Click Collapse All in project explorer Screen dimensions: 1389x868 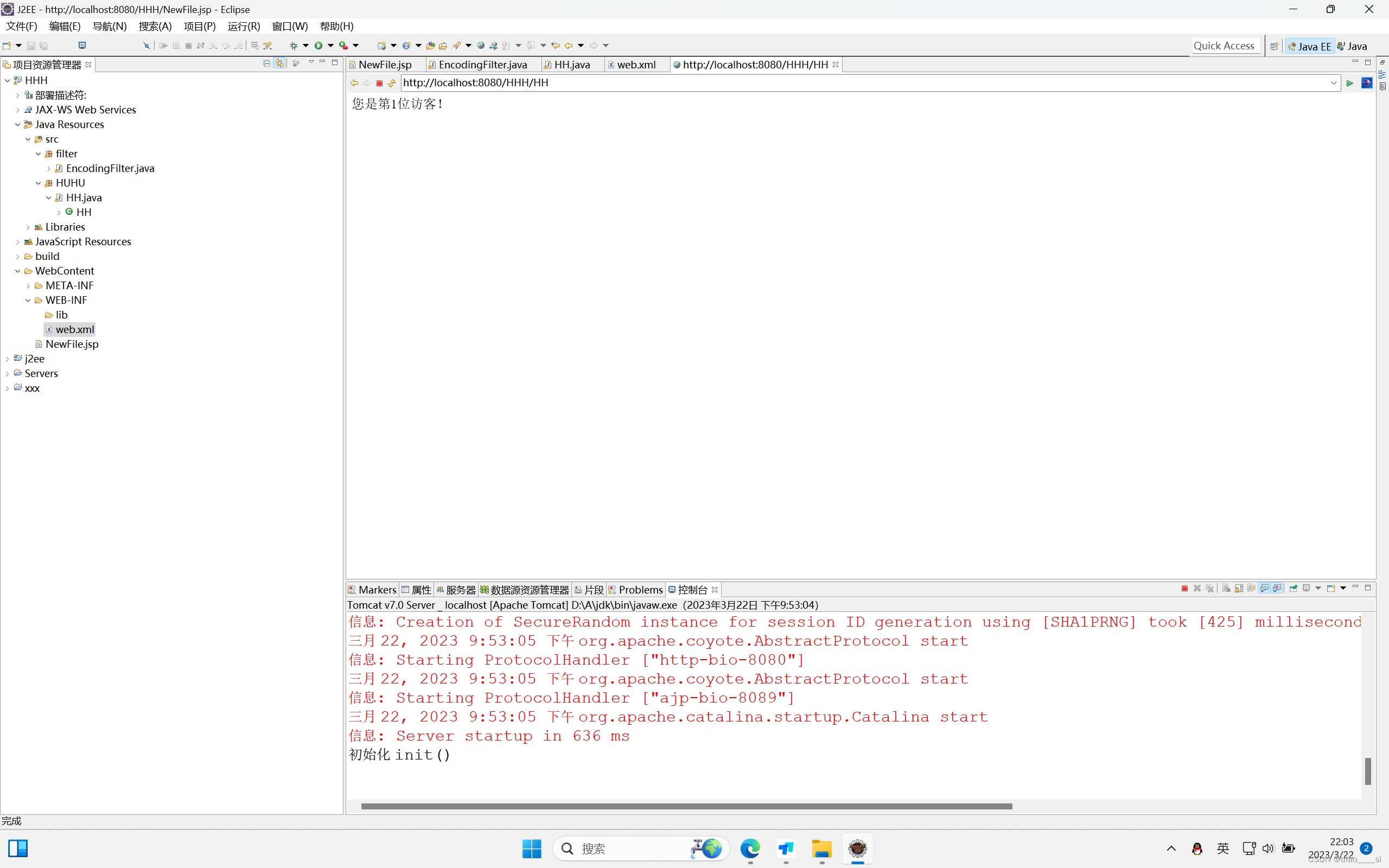pos(267,63)
